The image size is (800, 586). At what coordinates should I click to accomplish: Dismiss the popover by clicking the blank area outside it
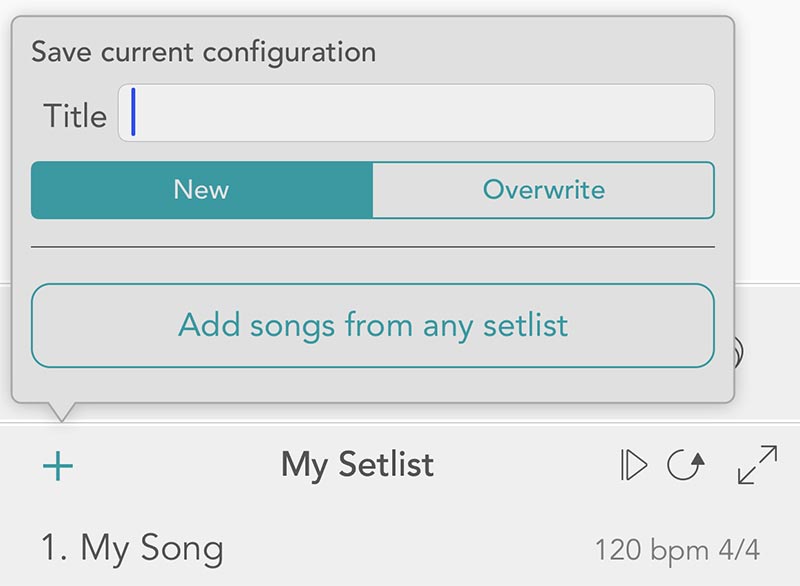[x=767, y=143]
